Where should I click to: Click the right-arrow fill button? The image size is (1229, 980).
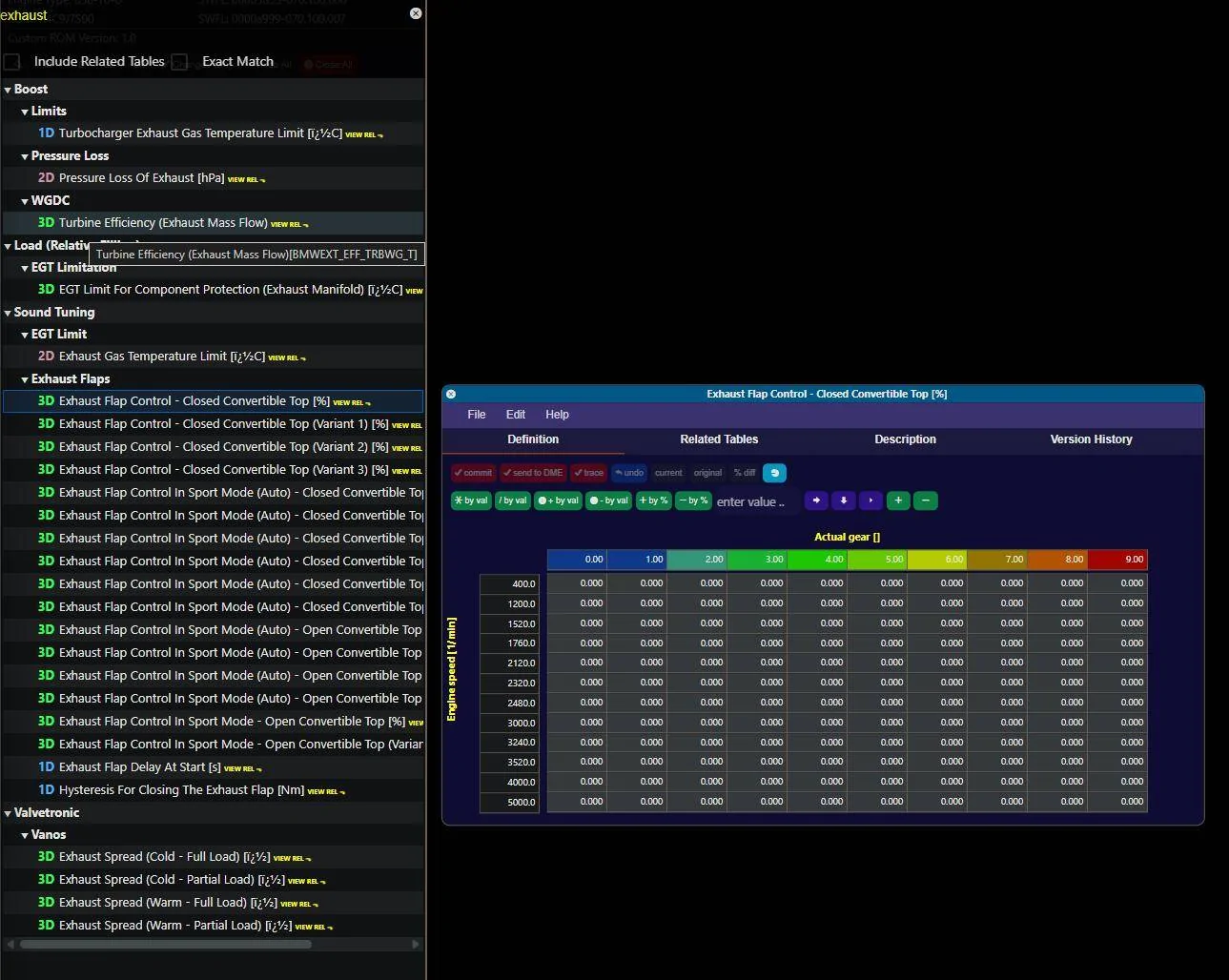(816, 500)
